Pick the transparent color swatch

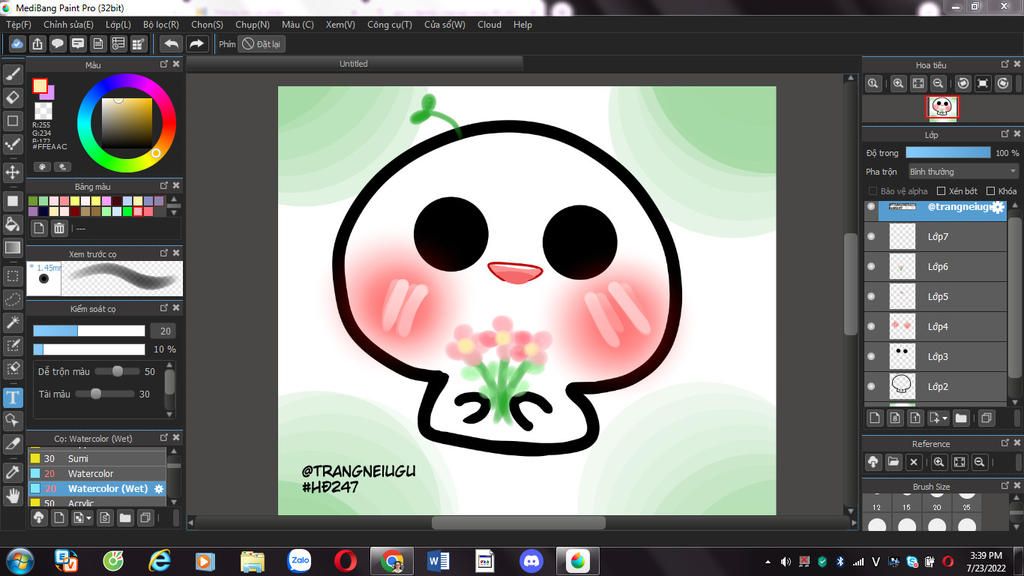(x=43, y=110)
